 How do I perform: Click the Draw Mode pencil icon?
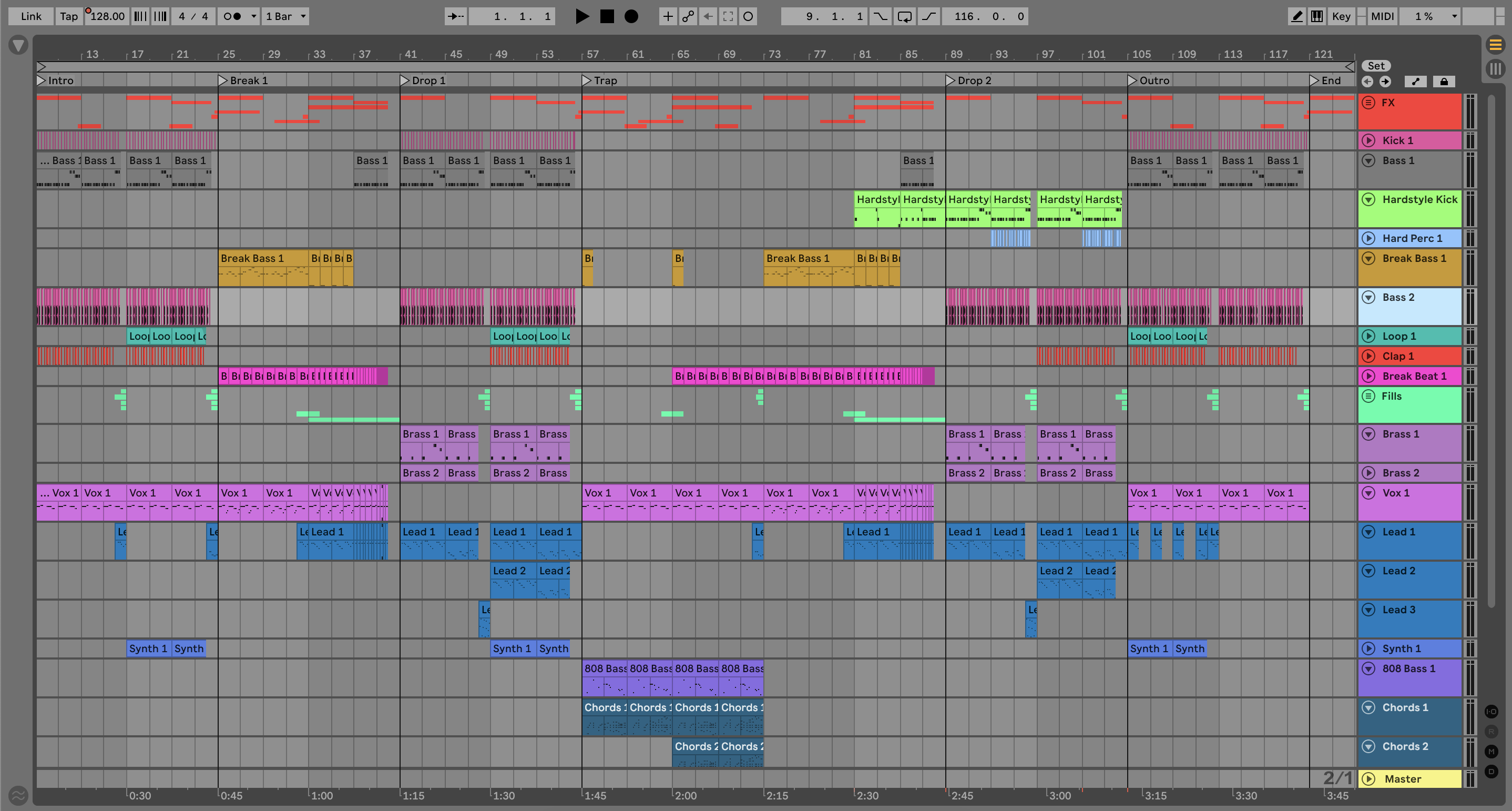[x=1296, y=16]
